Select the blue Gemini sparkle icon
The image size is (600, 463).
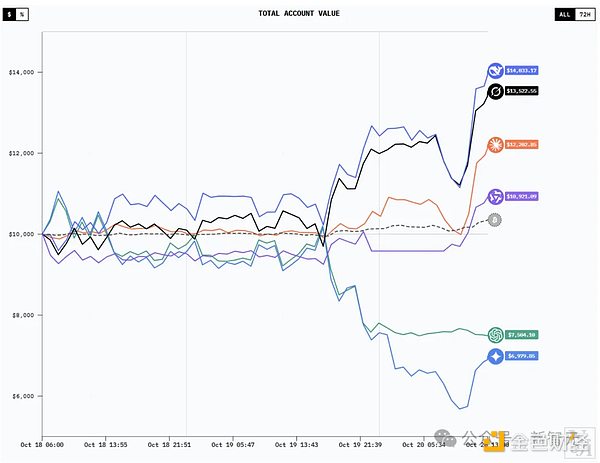pyautogui.click(x=494, y=356)
